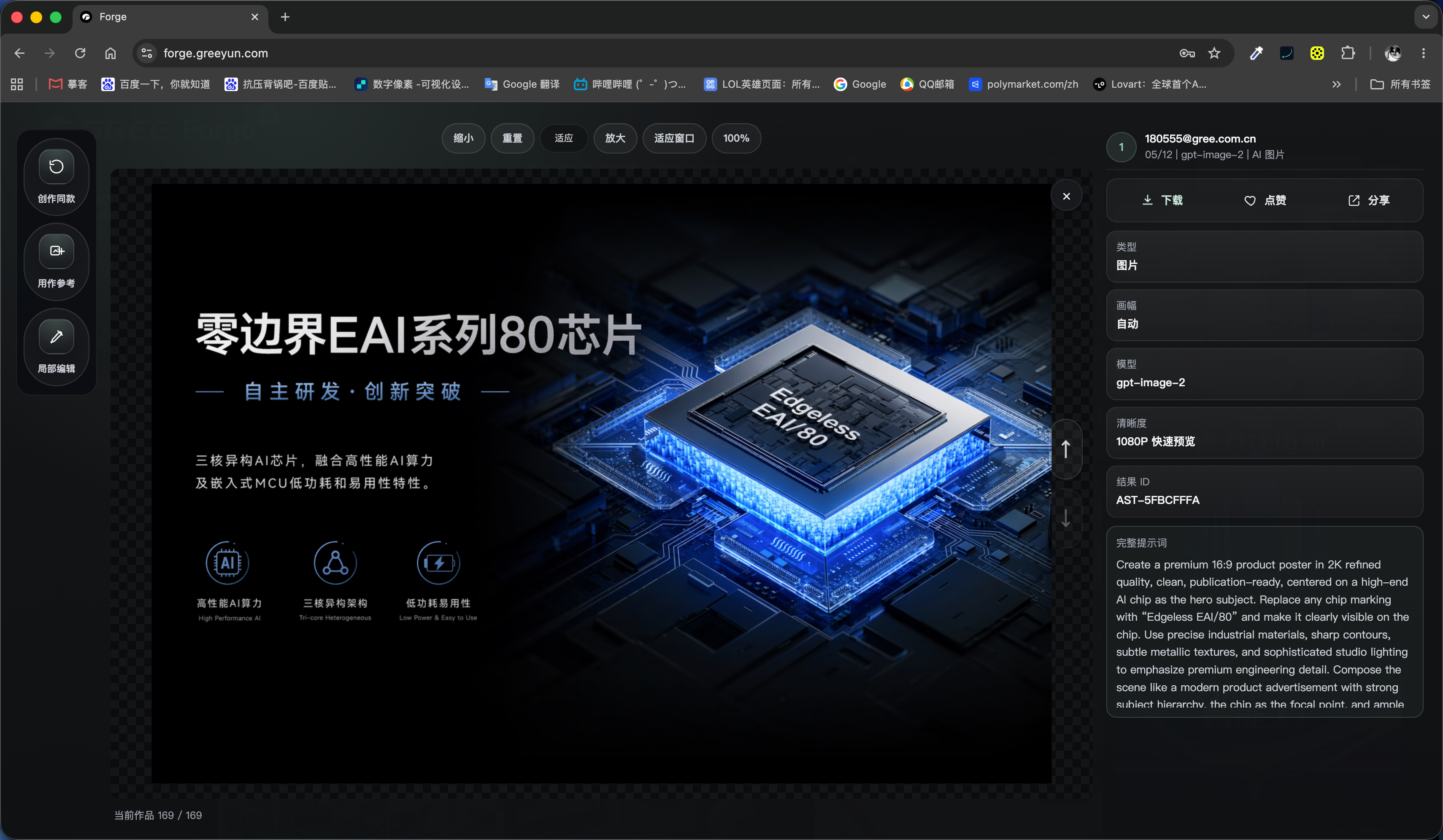Click the browser forward arrow
The width and height of the screenshot is (1443, 840).
[50, 53]
